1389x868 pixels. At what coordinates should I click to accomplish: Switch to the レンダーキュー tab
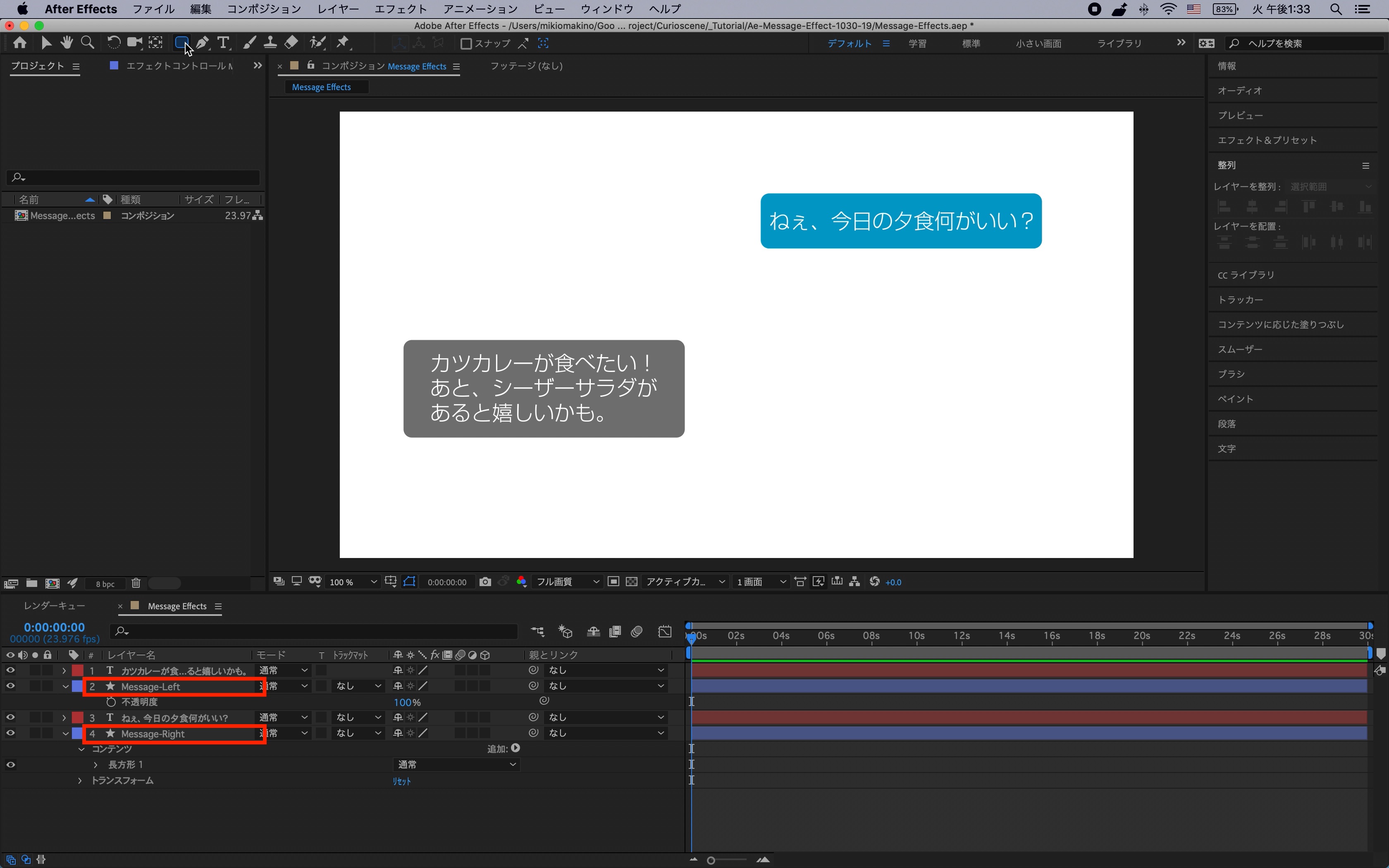[x=55, y=606]
